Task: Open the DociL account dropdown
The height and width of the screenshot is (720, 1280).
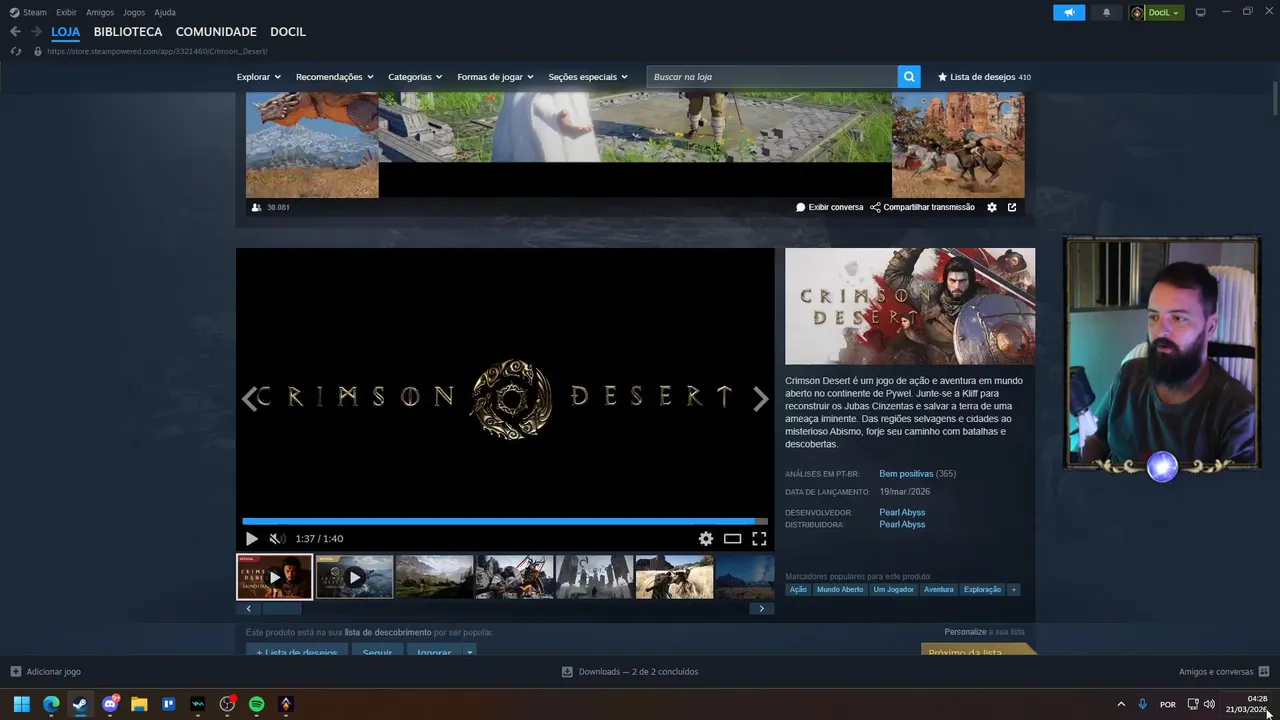Action: [1156, 12]
